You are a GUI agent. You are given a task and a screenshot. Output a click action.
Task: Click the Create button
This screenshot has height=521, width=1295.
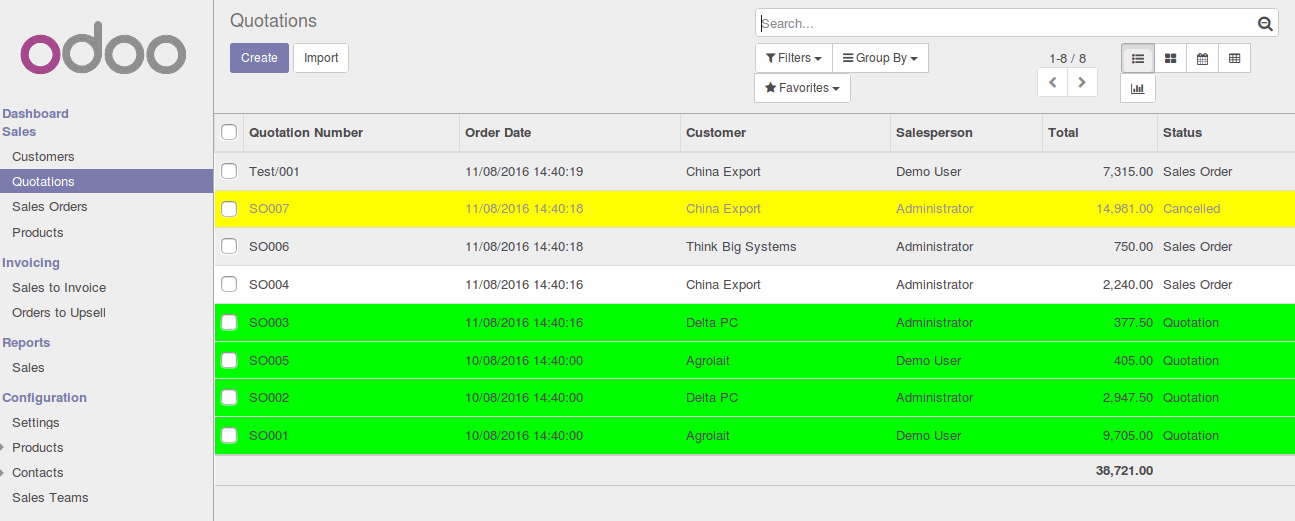[x=259, y=58]
